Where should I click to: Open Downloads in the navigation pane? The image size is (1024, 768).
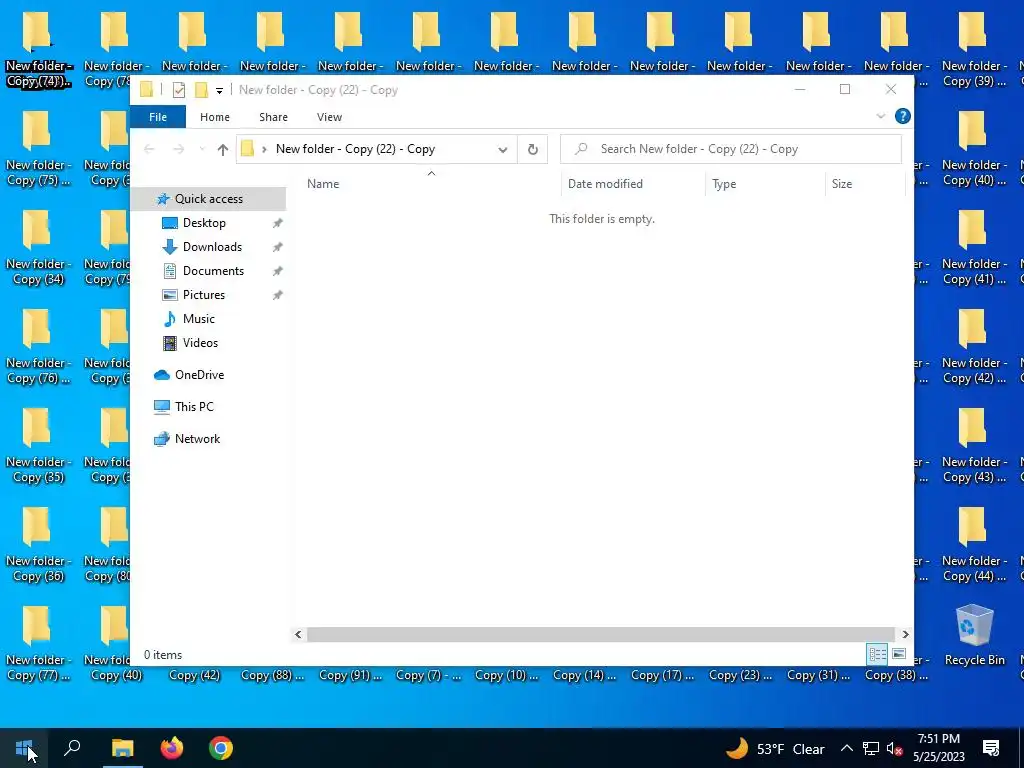pos(212,247)
